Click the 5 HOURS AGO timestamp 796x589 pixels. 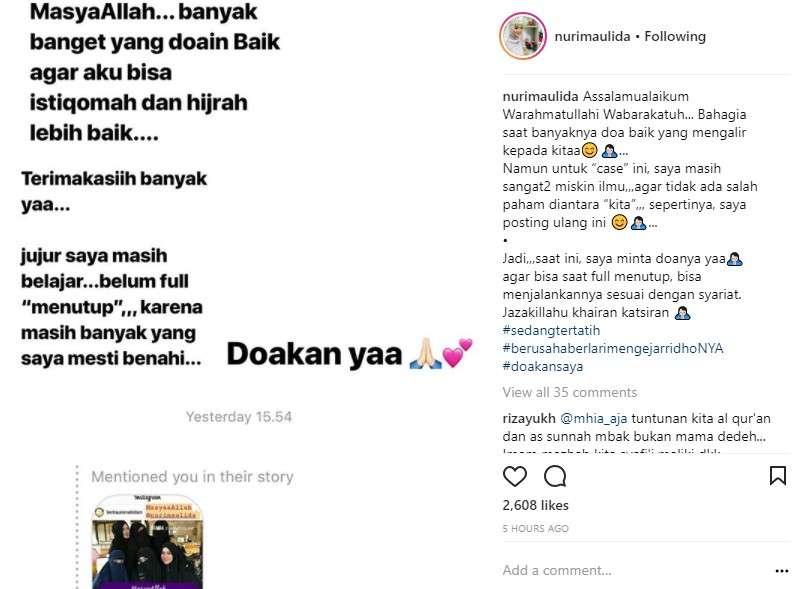[536, 529]
